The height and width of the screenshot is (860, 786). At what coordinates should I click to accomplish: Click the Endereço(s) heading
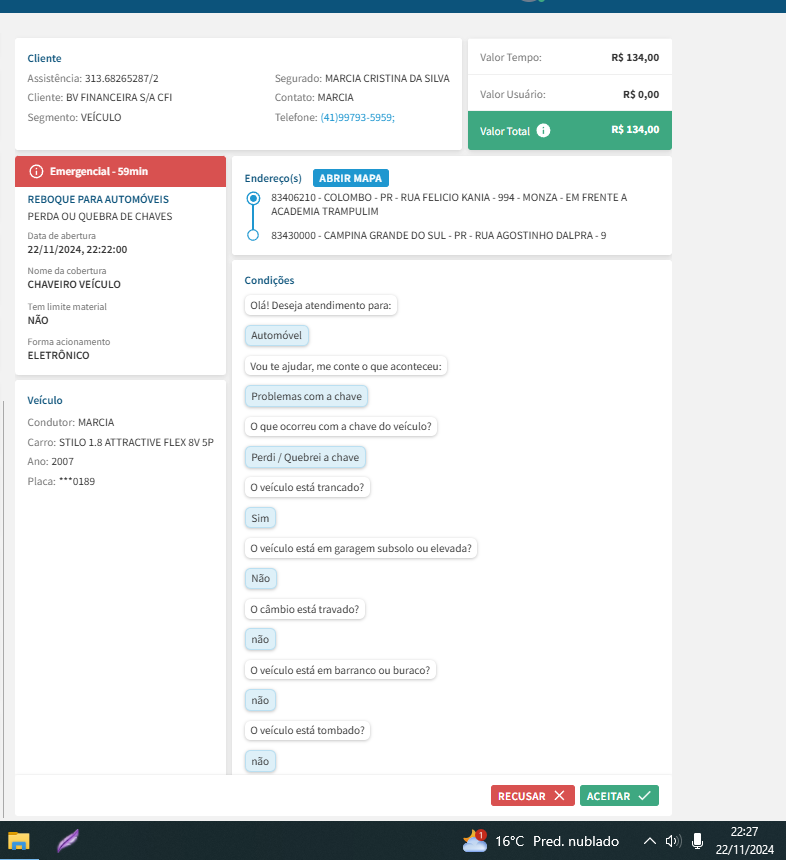coord(273,178)
